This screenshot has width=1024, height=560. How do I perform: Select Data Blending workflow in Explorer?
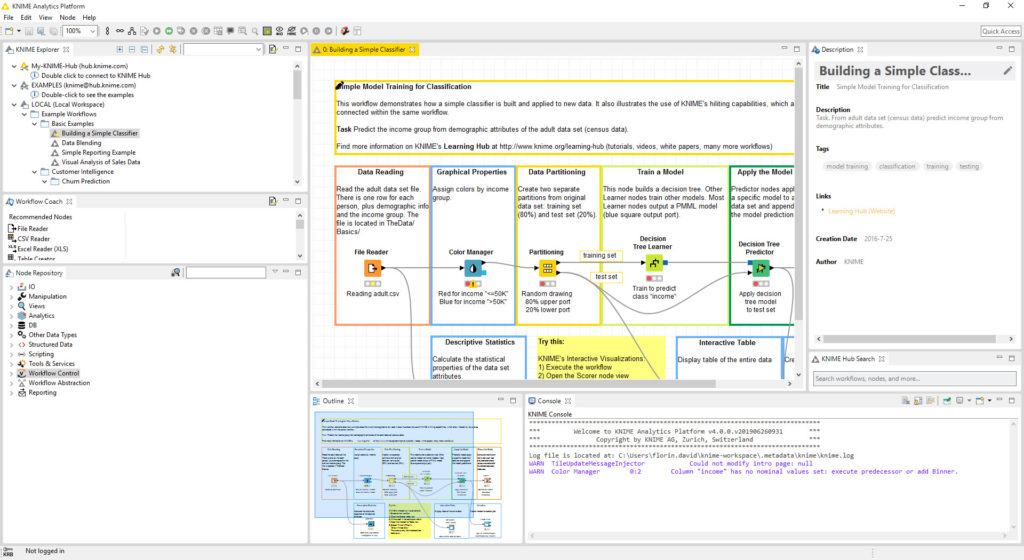[81, 142]
